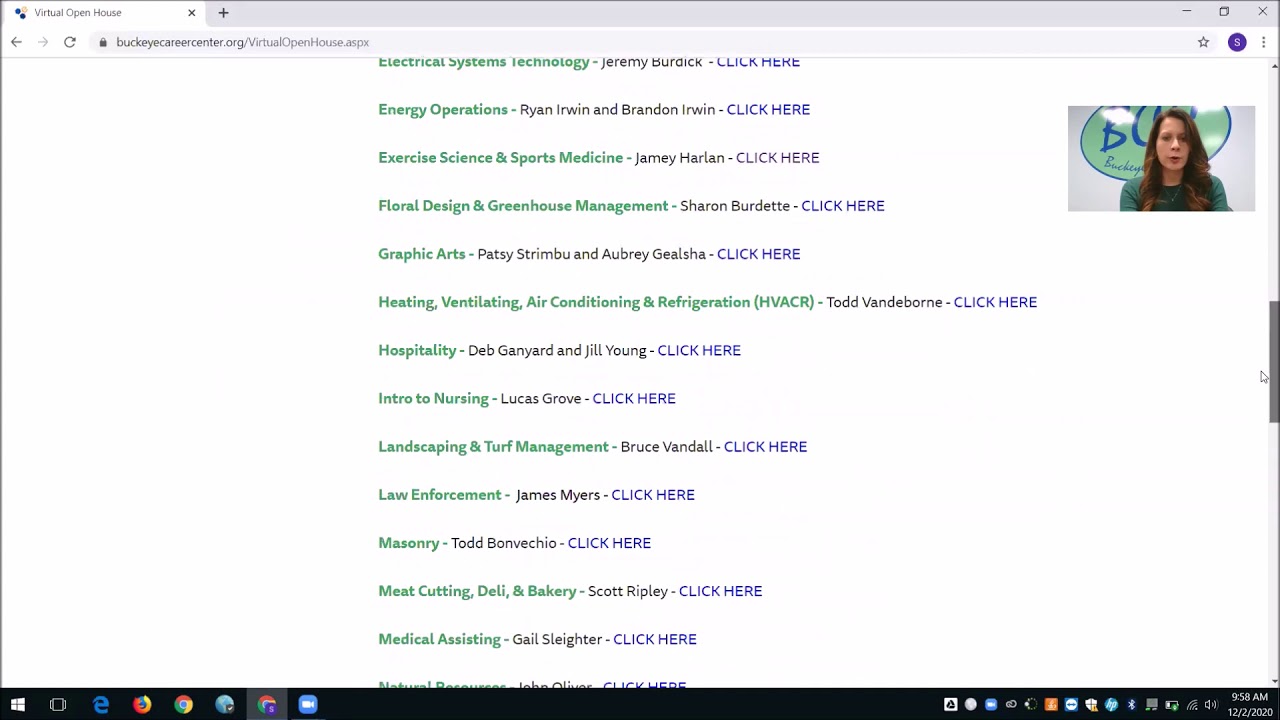Viewport: 1280px width, 720px height.
Task: Launch Microsoft Edge from the taskbar
Action: pyautogui.click(x=101, y=705)
